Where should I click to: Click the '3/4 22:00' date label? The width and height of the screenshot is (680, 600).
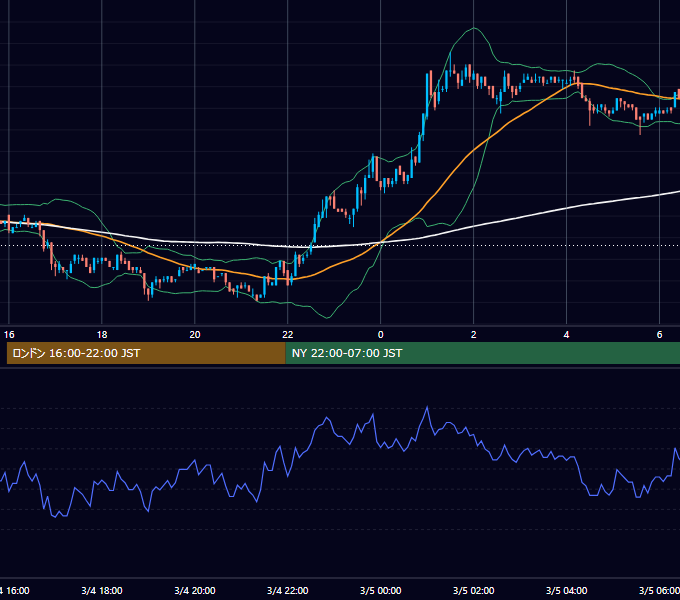pyautogui.click(x=288, y=591)
